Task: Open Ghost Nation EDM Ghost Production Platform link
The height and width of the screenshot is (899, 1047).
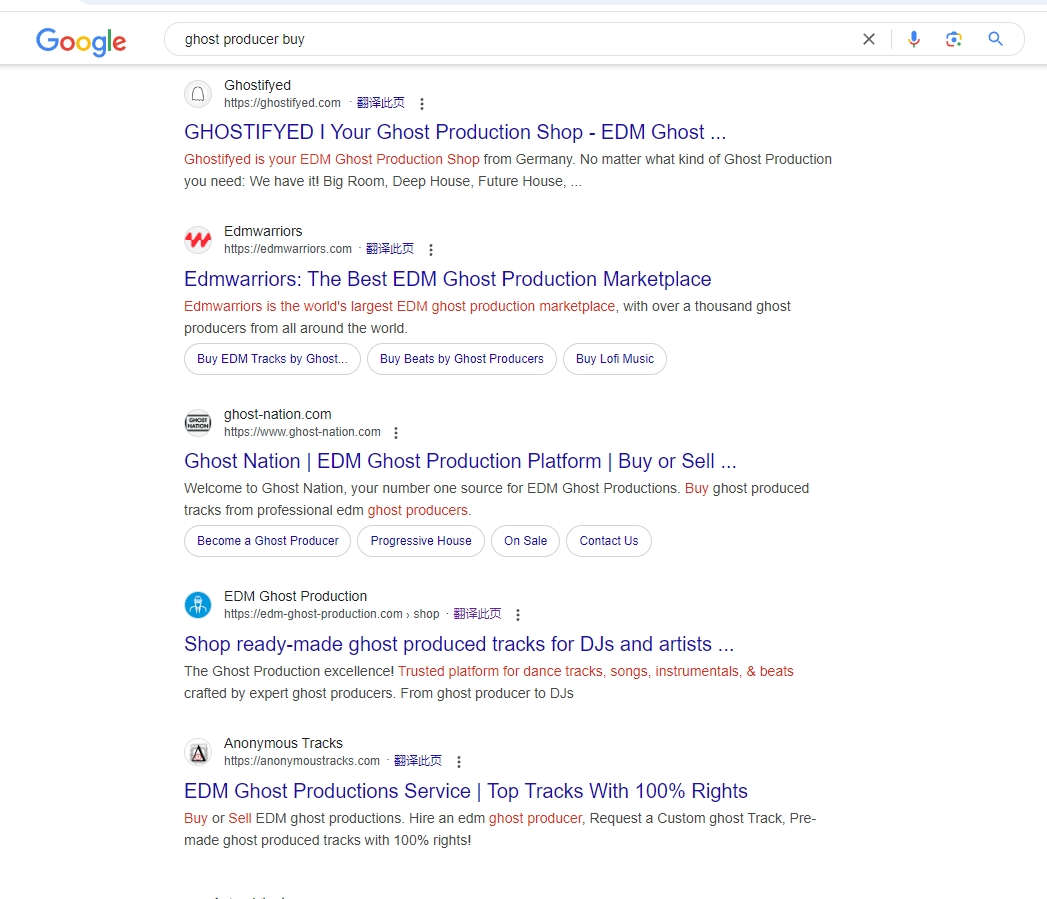Action: coord(460,462)
